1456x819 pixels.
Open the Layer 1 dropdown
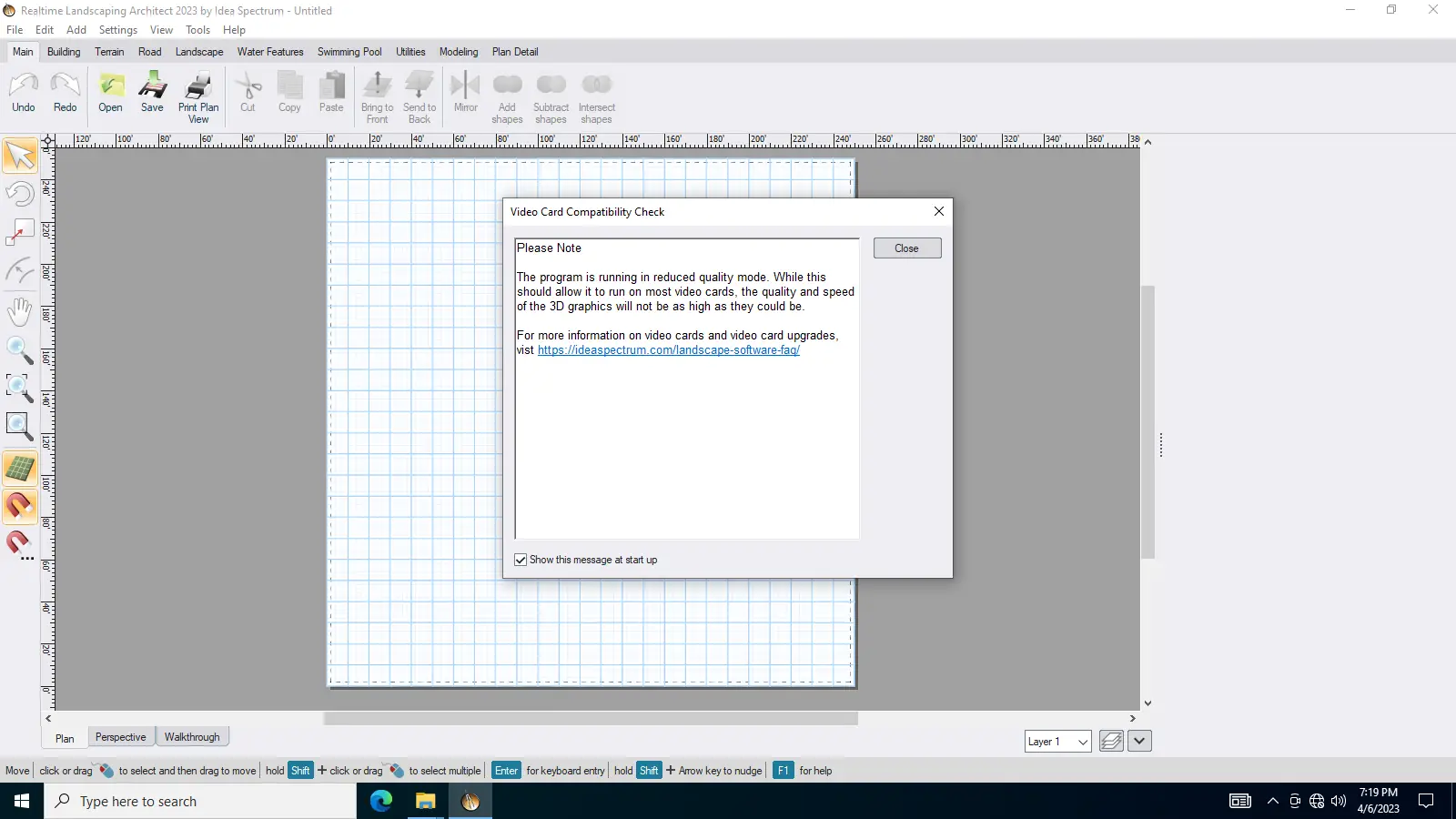[x=1057, y=742]
